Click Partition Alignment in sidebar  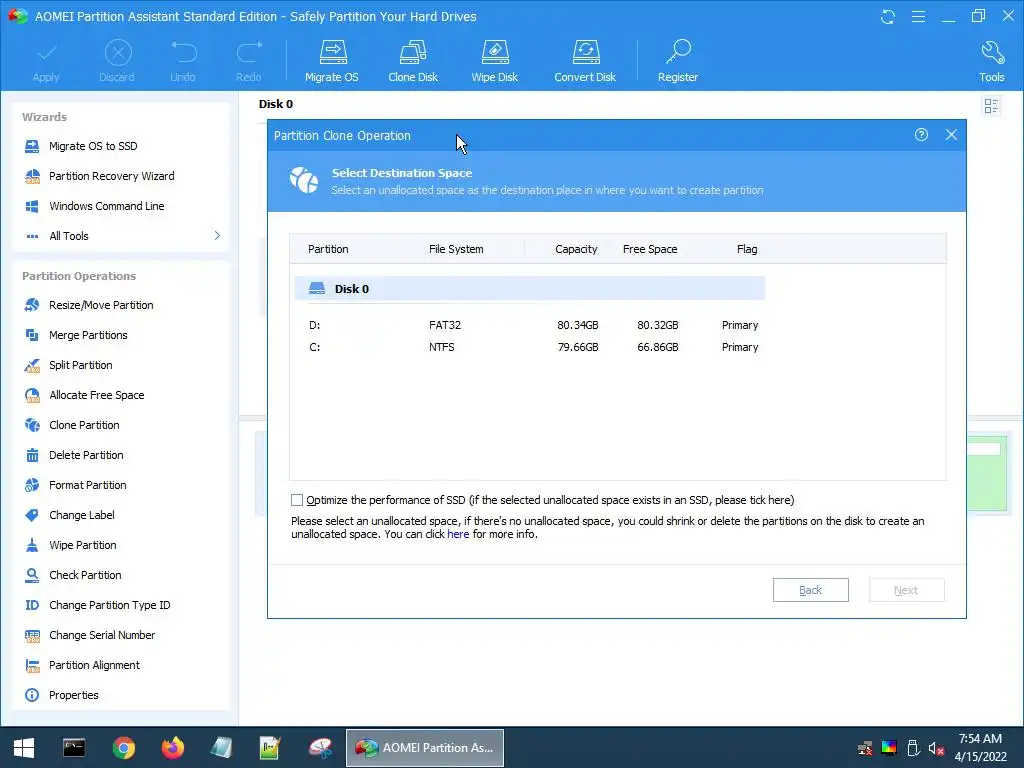click(94, 665)
